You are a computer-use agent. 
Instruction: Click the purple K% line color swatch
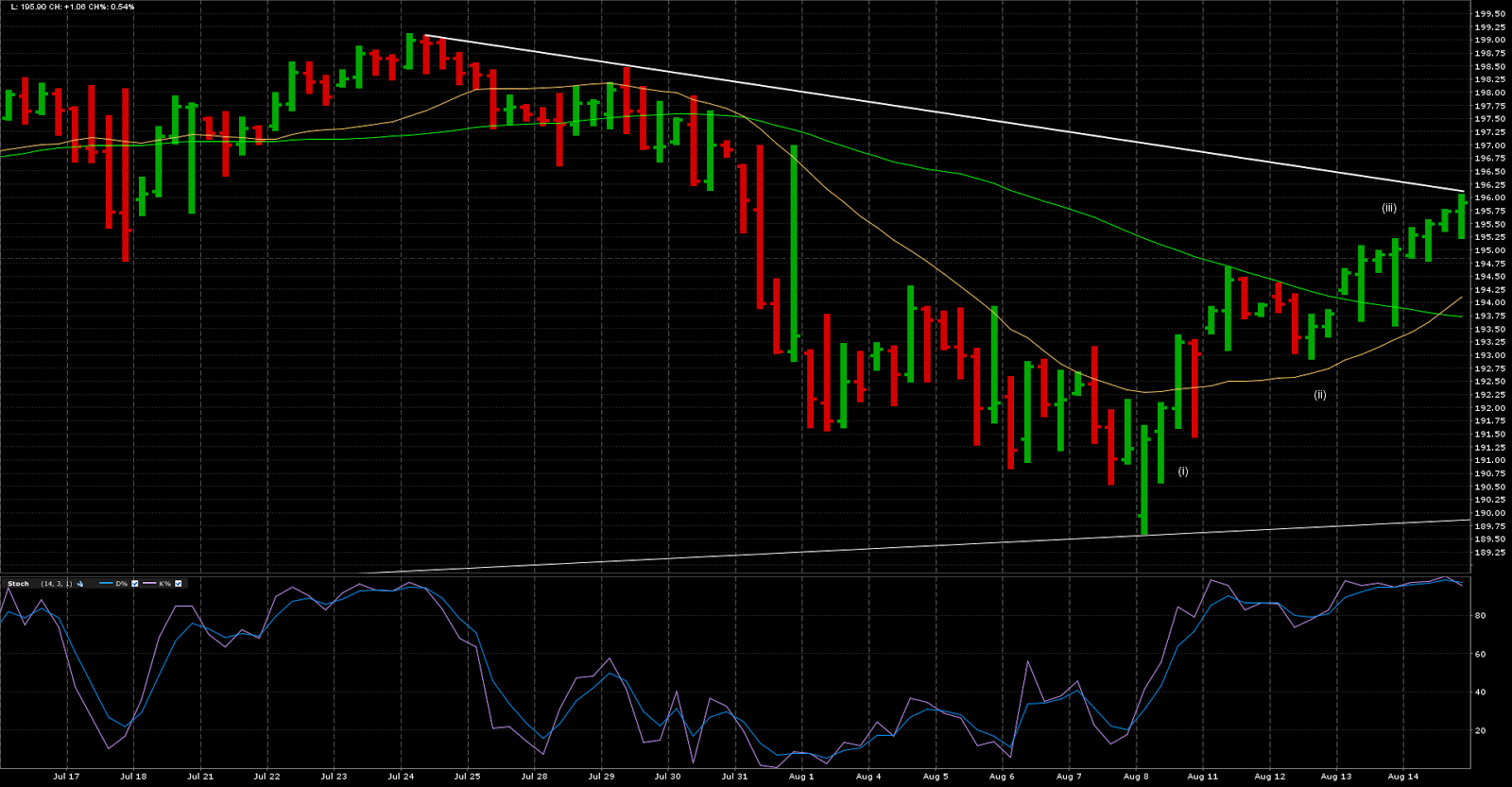click(149, 584)
